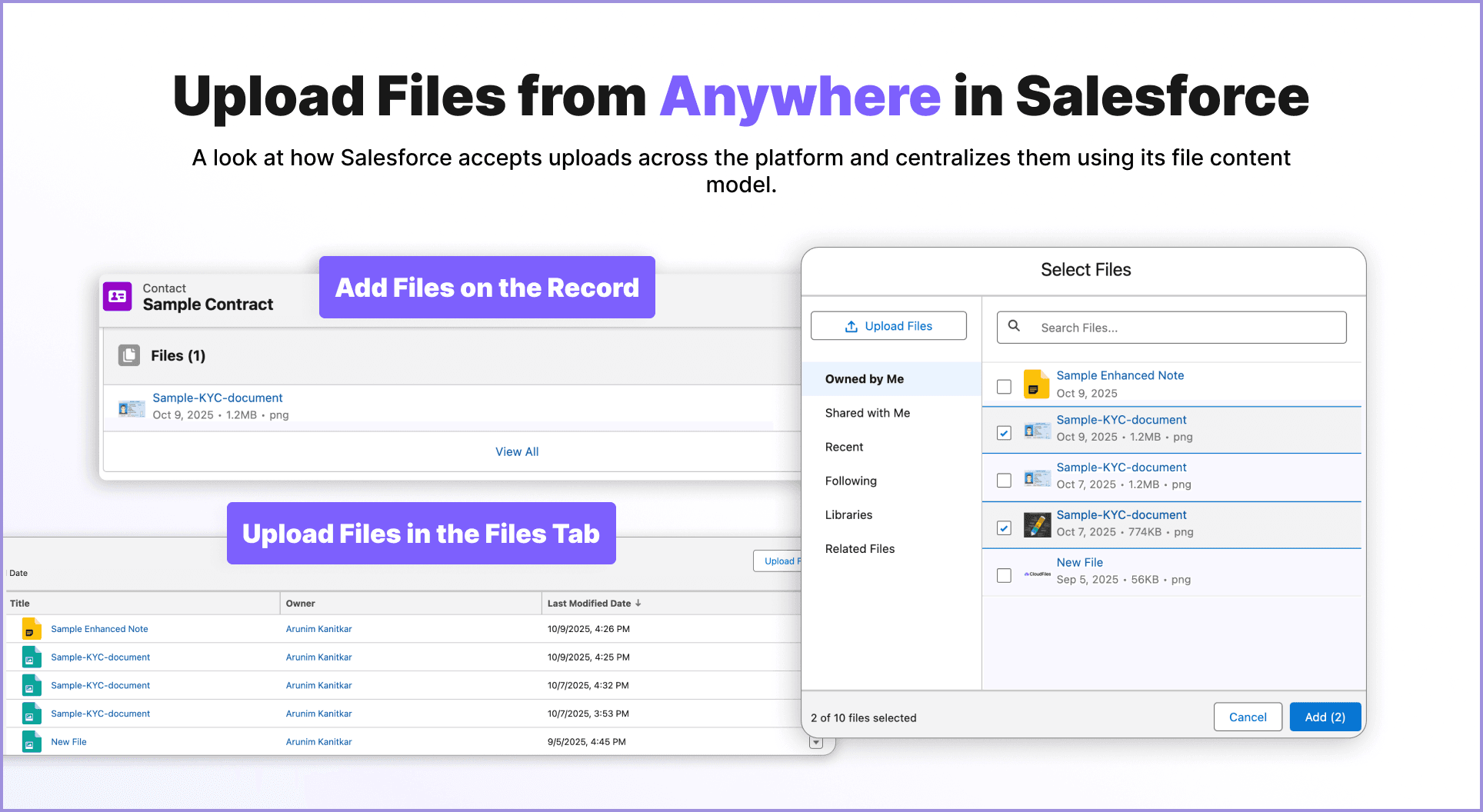1483x812 pixels.
Task: Click the note icon beside Sample Enhanced Note in table
Action: [x=31, y=628]
